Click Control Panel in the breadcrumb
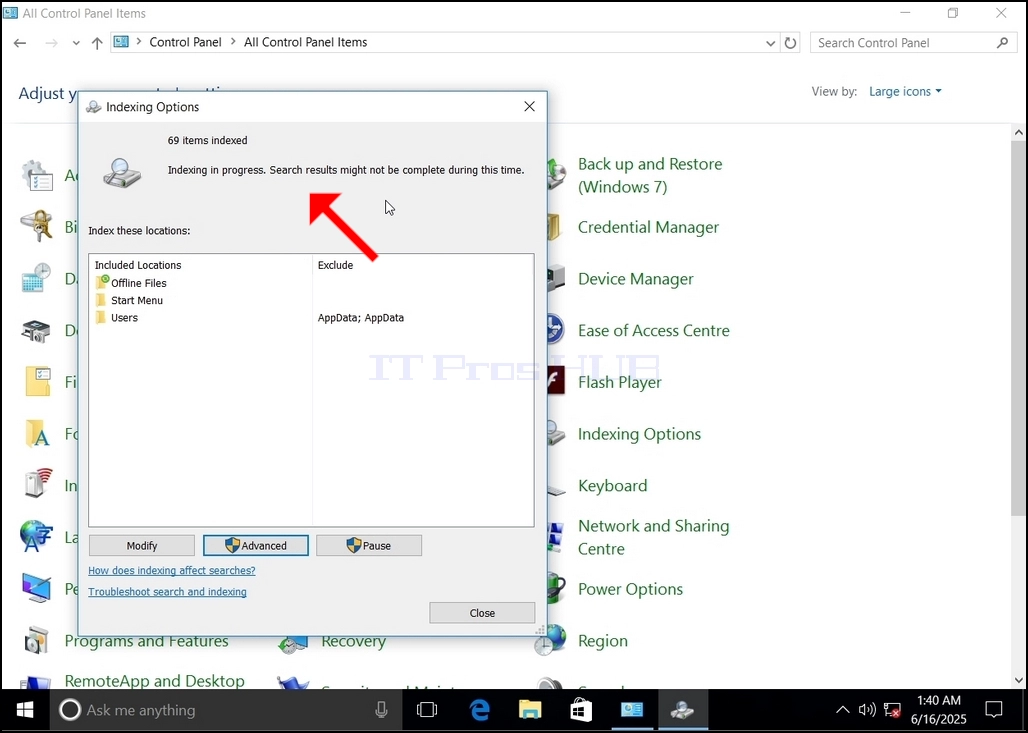Viewport: 1028px width, 733px height. click(x=186, y=42)
